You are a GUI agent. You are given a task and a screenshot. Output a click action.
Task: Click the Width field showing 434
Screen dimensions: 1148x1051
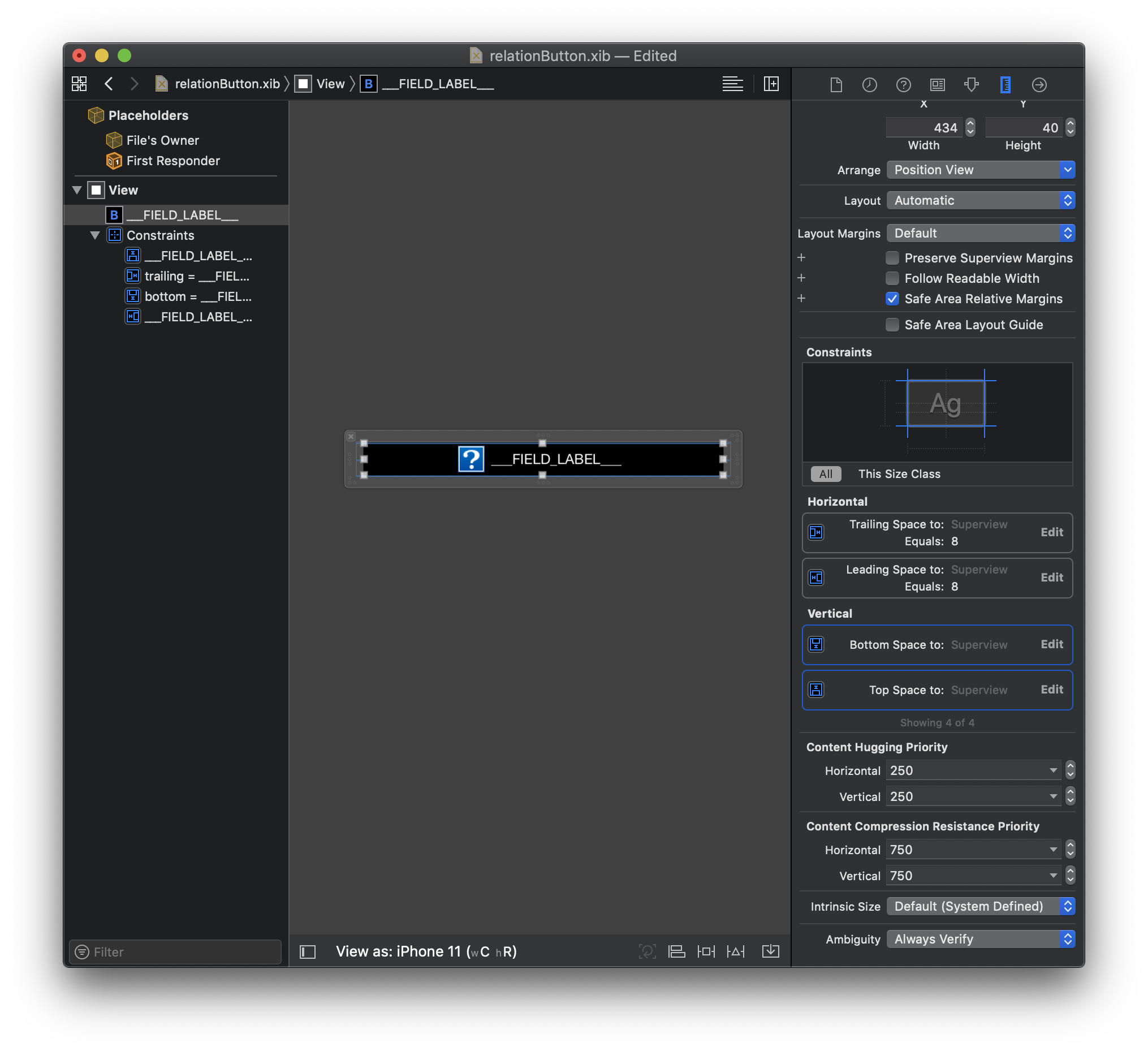pyautogui.click(x=924, y=128)
